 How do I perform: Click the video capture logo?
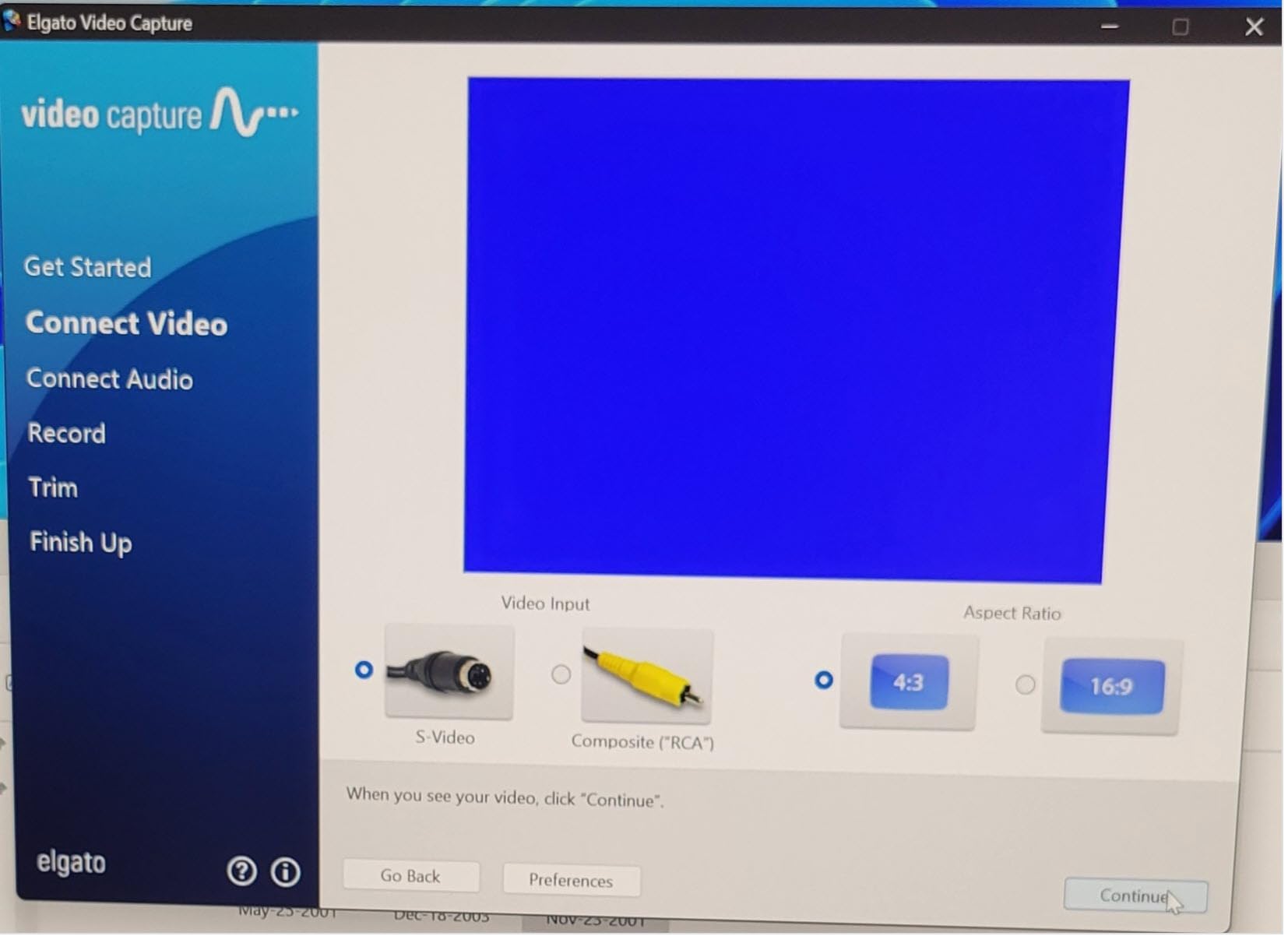click(159, 113)
